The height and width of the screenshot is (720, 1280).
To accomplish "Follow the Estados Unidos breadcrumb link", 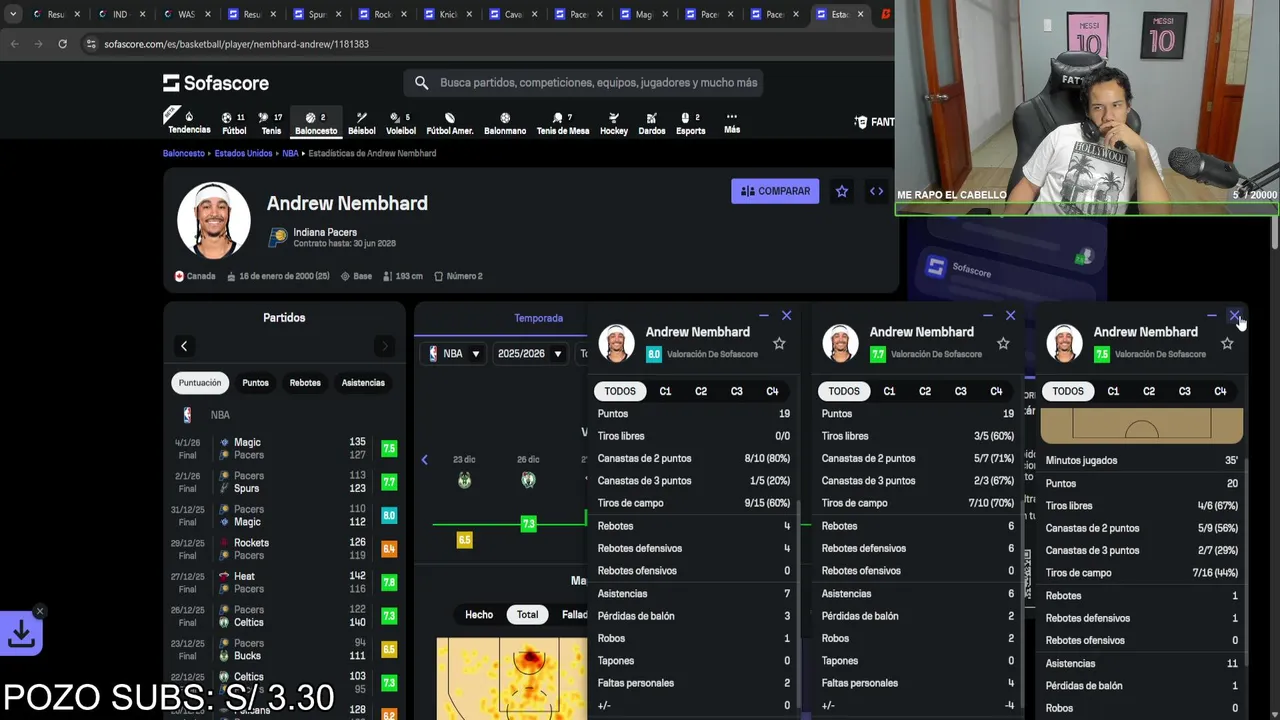I will click(x=243, y=153).
